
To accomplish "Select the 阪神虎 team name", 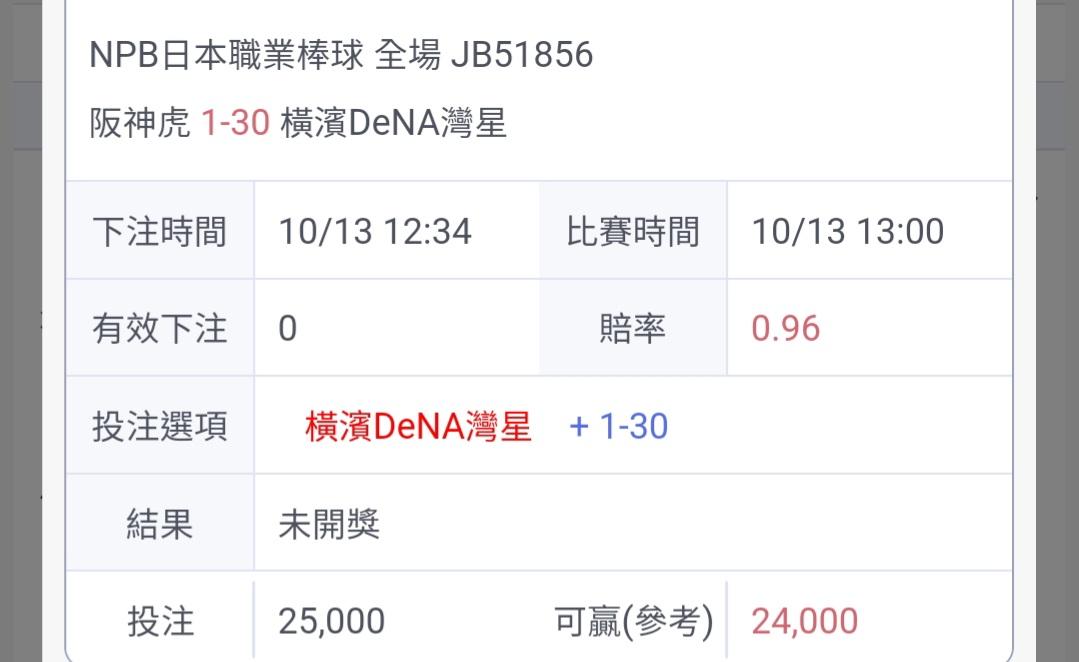I will click(x=140, y=124).
